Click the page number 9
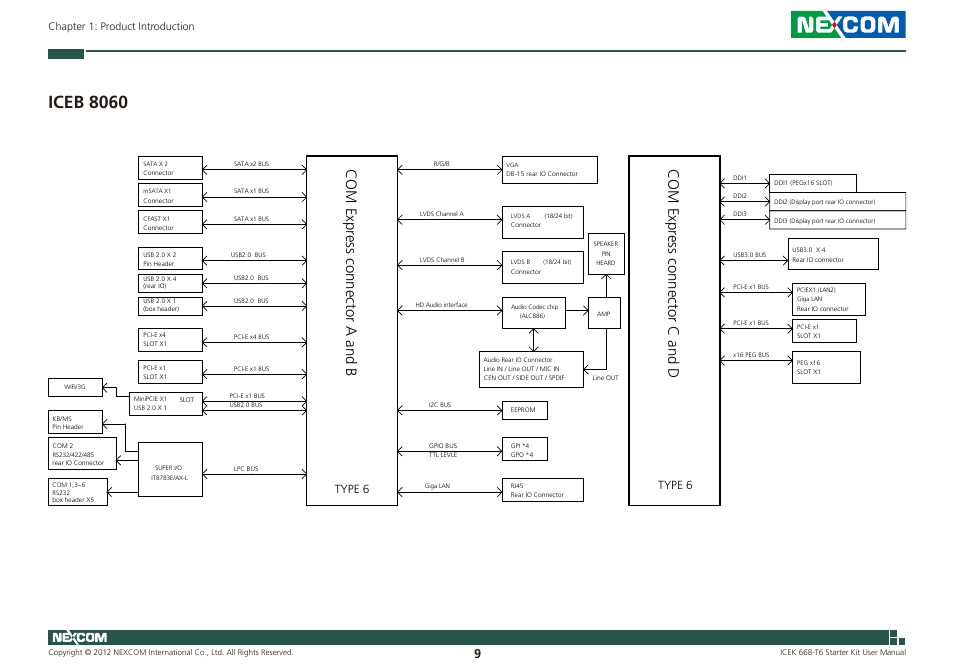 [478, 654]
